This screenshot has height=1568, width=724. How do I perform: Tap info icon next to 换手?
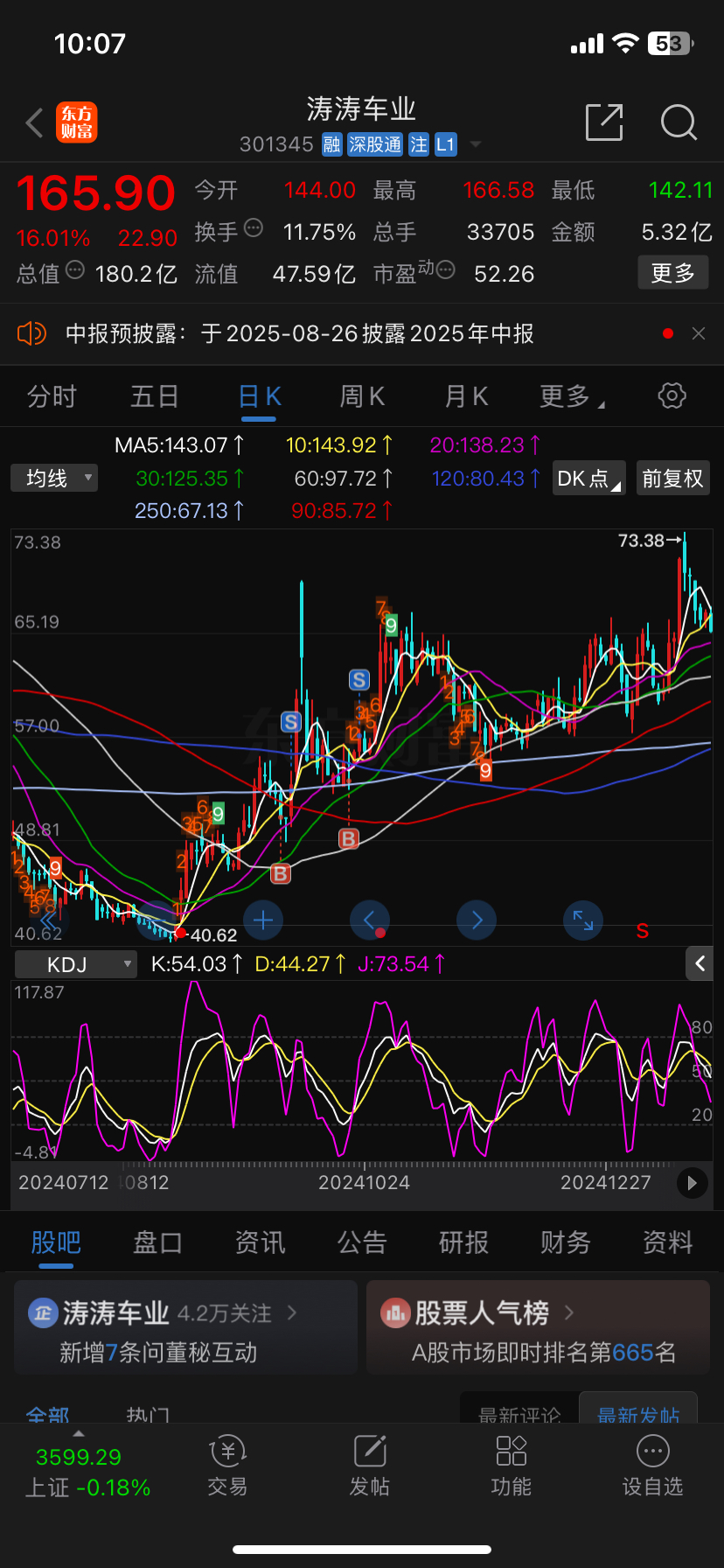point(254,228)
